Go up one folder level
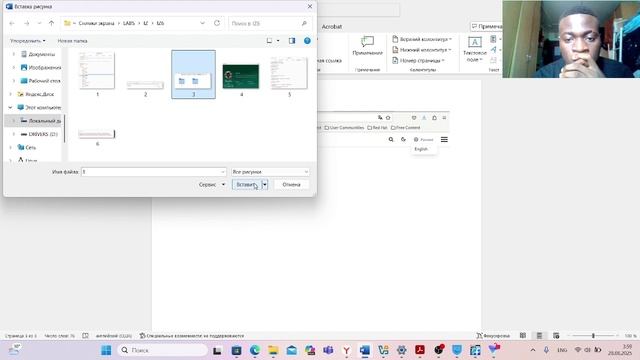The height and width of the screenshot is (360, 640). coord(51,23)
